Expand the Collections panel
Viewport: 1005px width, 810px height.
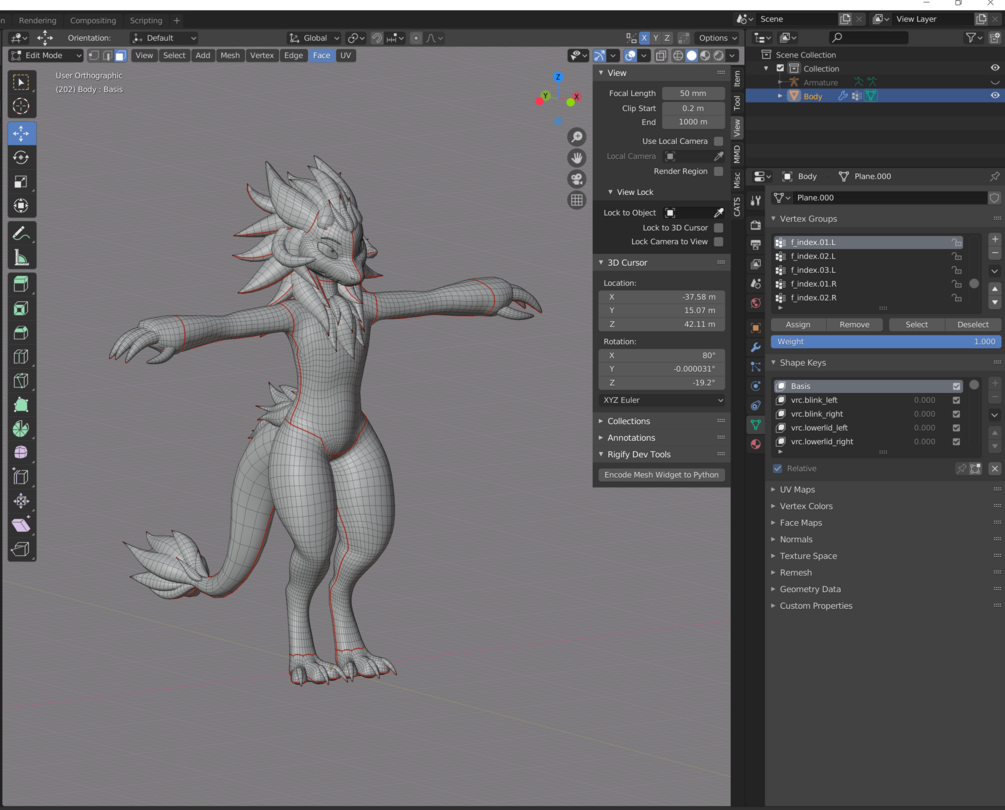[x=628, y=421]
